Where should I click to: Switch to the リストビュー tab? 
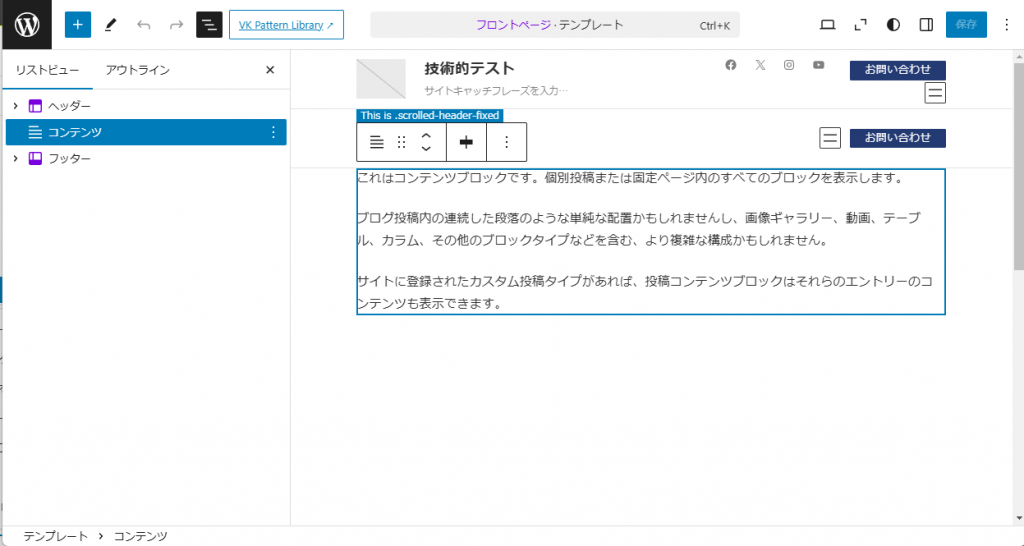click(47, 70)
